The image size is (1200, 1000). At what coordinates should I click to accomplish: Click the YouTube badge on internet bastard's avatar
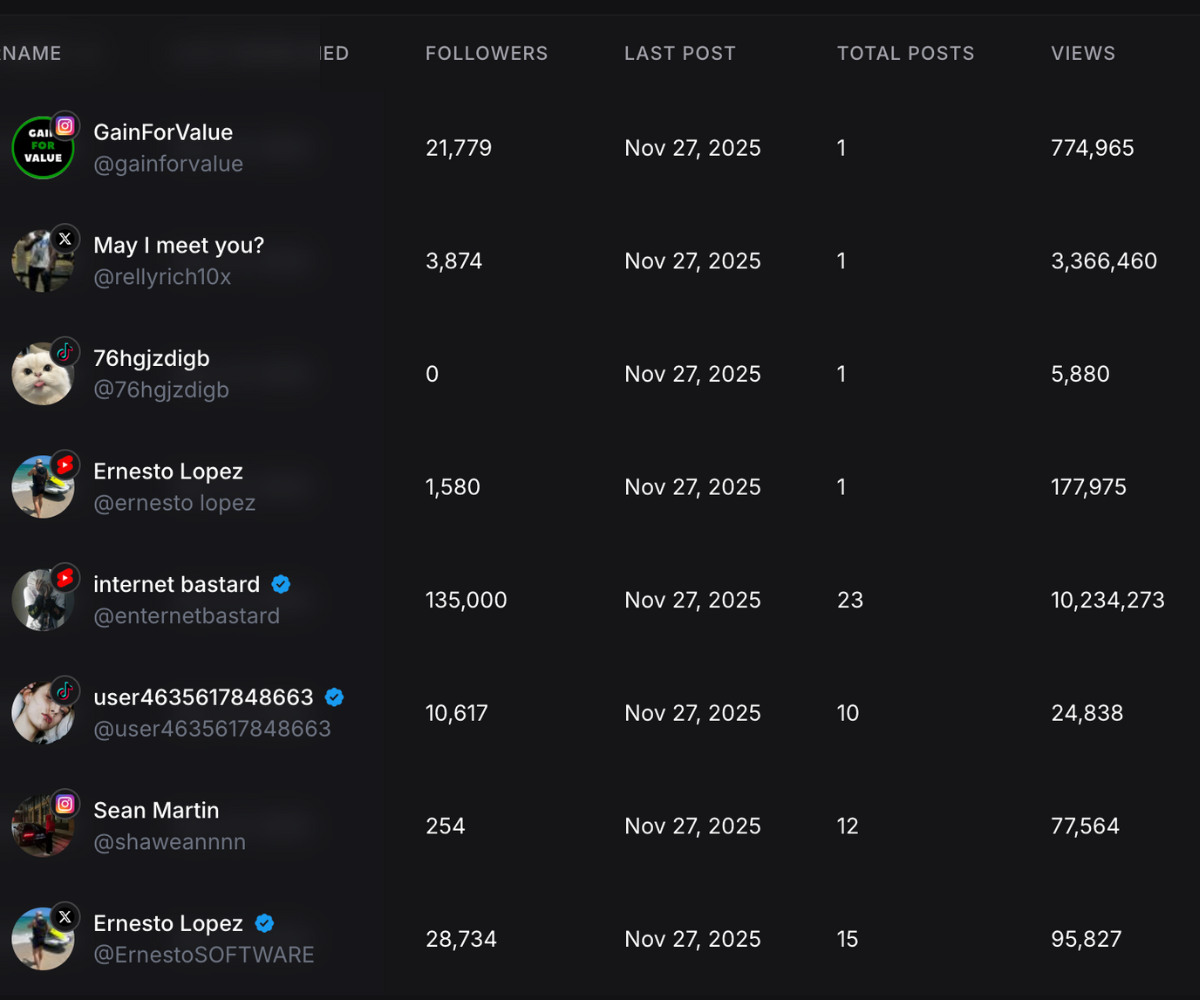coord(65,578)
